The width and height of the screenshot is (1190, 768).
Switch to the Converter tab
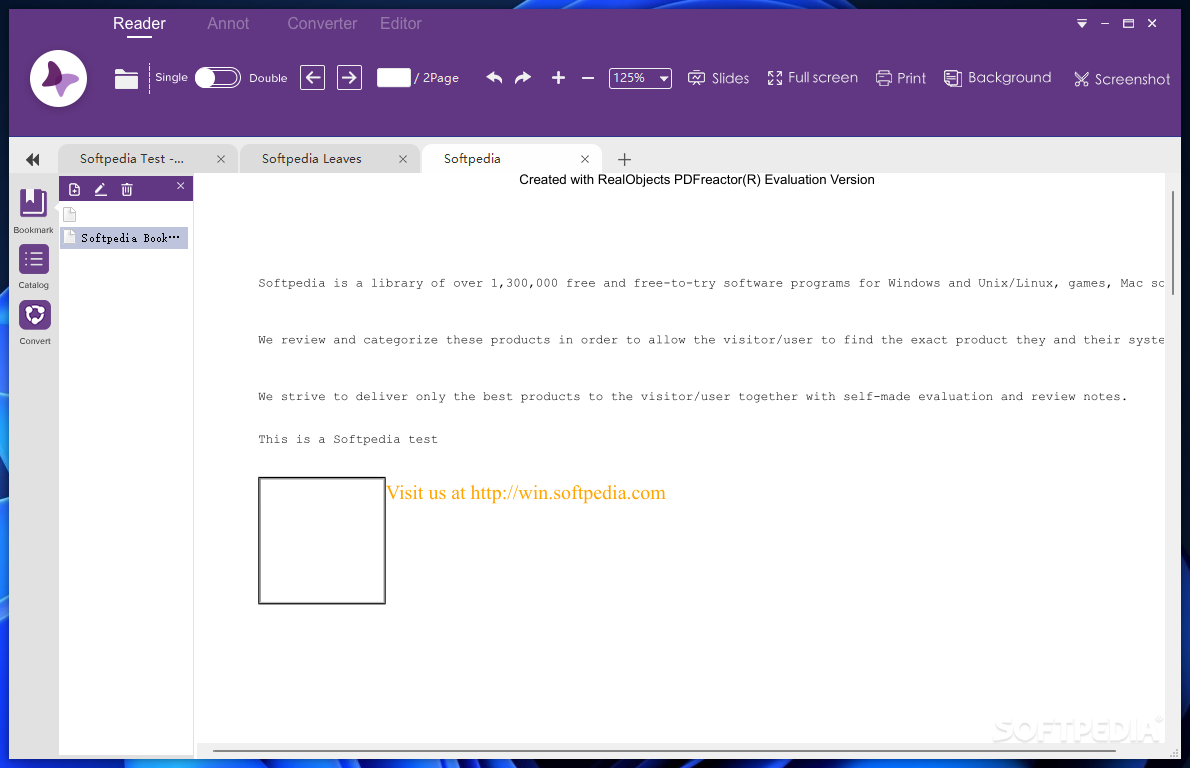[x=322, y=24]
